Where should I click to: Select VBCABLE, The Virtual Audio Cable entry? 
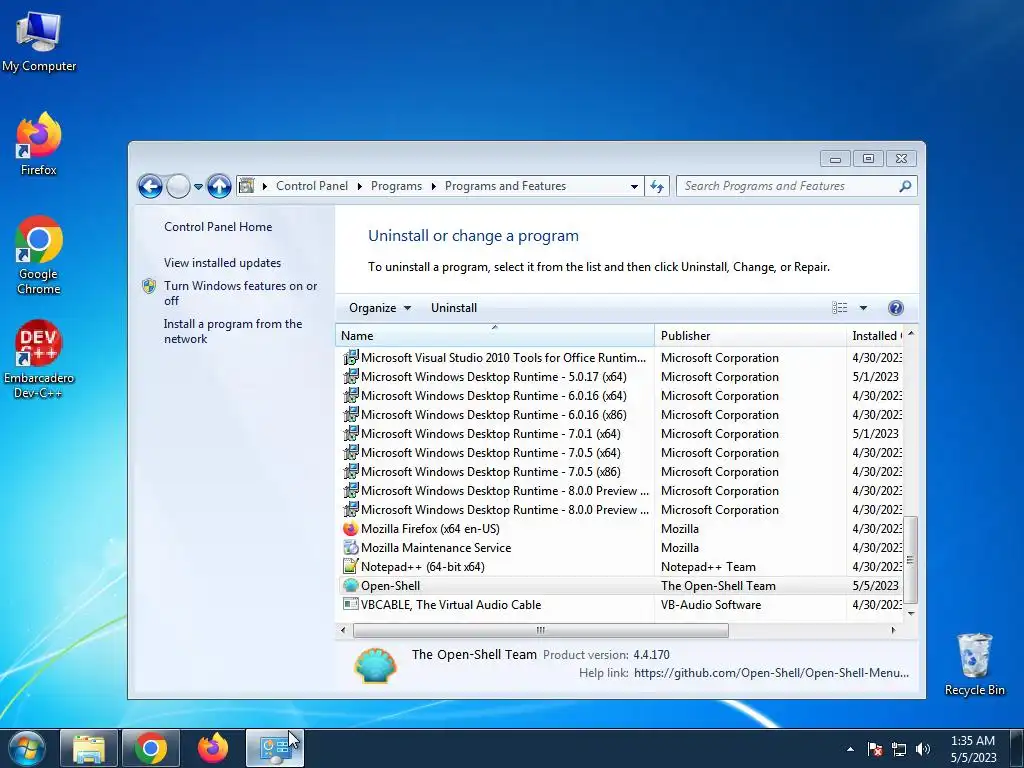622,605
